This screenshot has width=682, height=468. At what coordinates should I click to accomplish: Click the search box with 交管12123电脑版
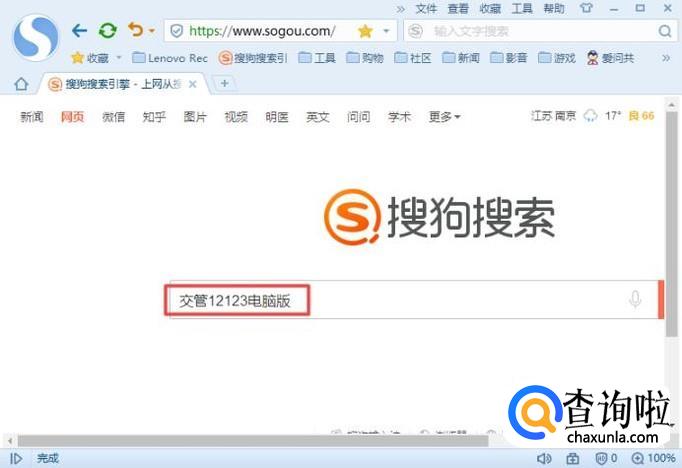413,300
